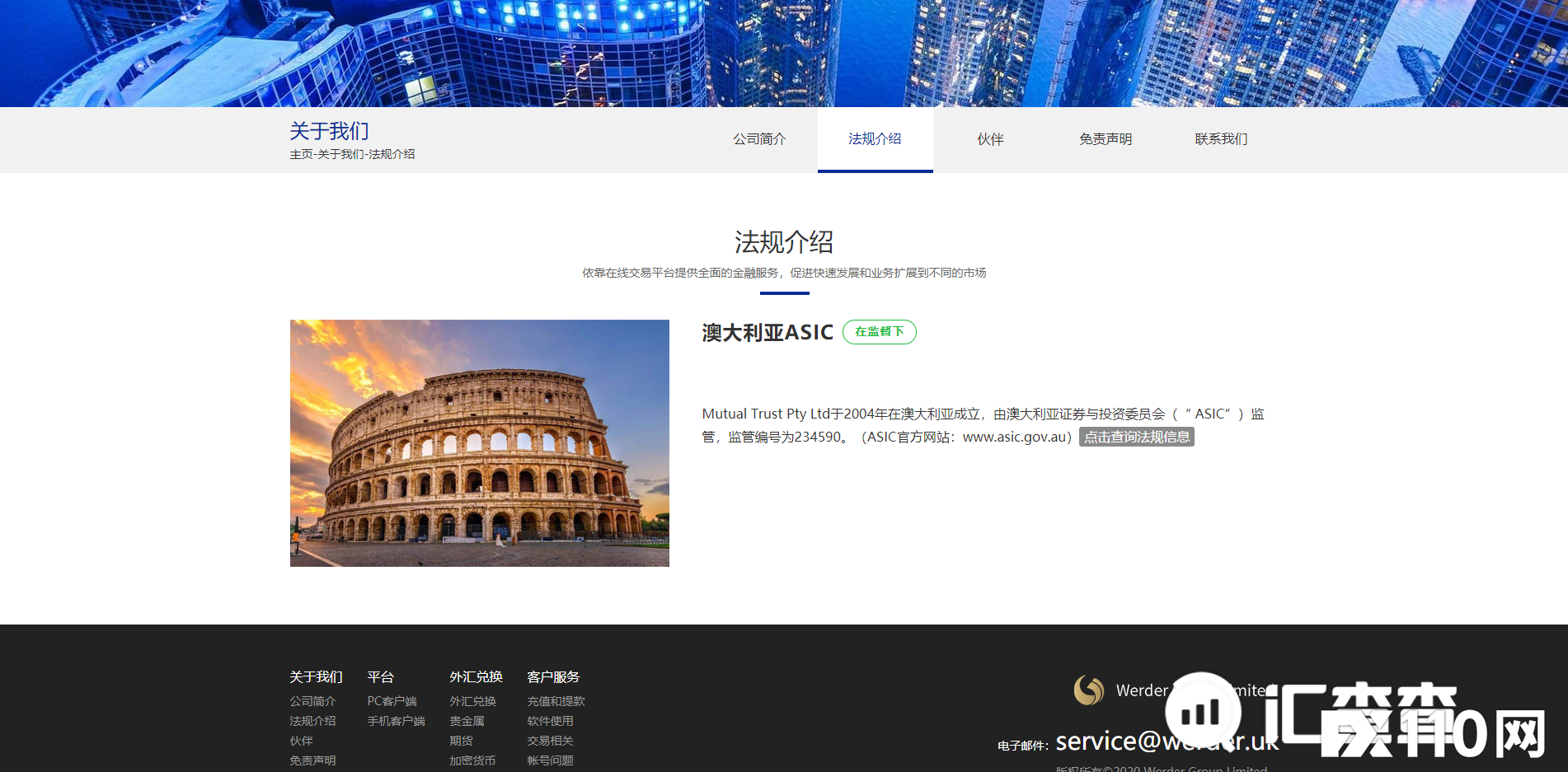Screen dimensions: 1568x772
Task: Click 法规介绍 in the footer 关于我们 column
Action: tap(312, 720)
